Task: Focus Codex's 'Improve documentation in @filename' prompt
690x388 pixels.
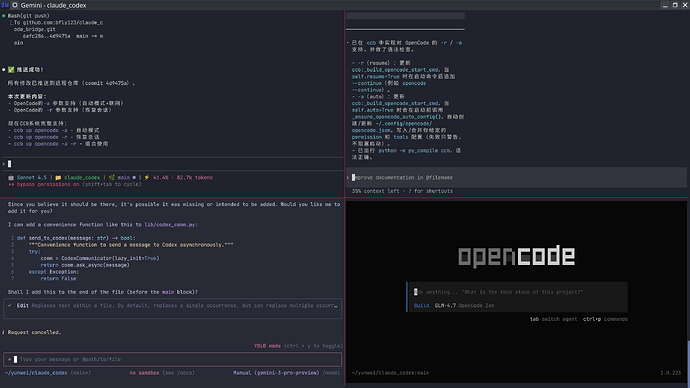Action: pos(517,178)
